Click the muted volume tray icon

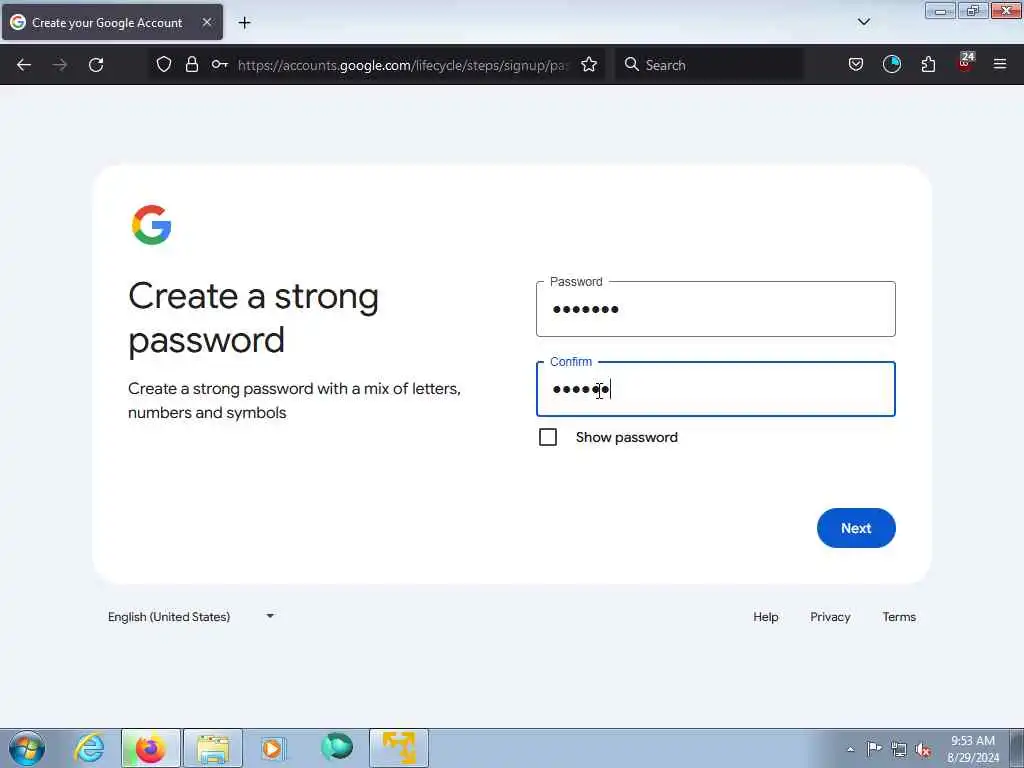click(923, 749)
